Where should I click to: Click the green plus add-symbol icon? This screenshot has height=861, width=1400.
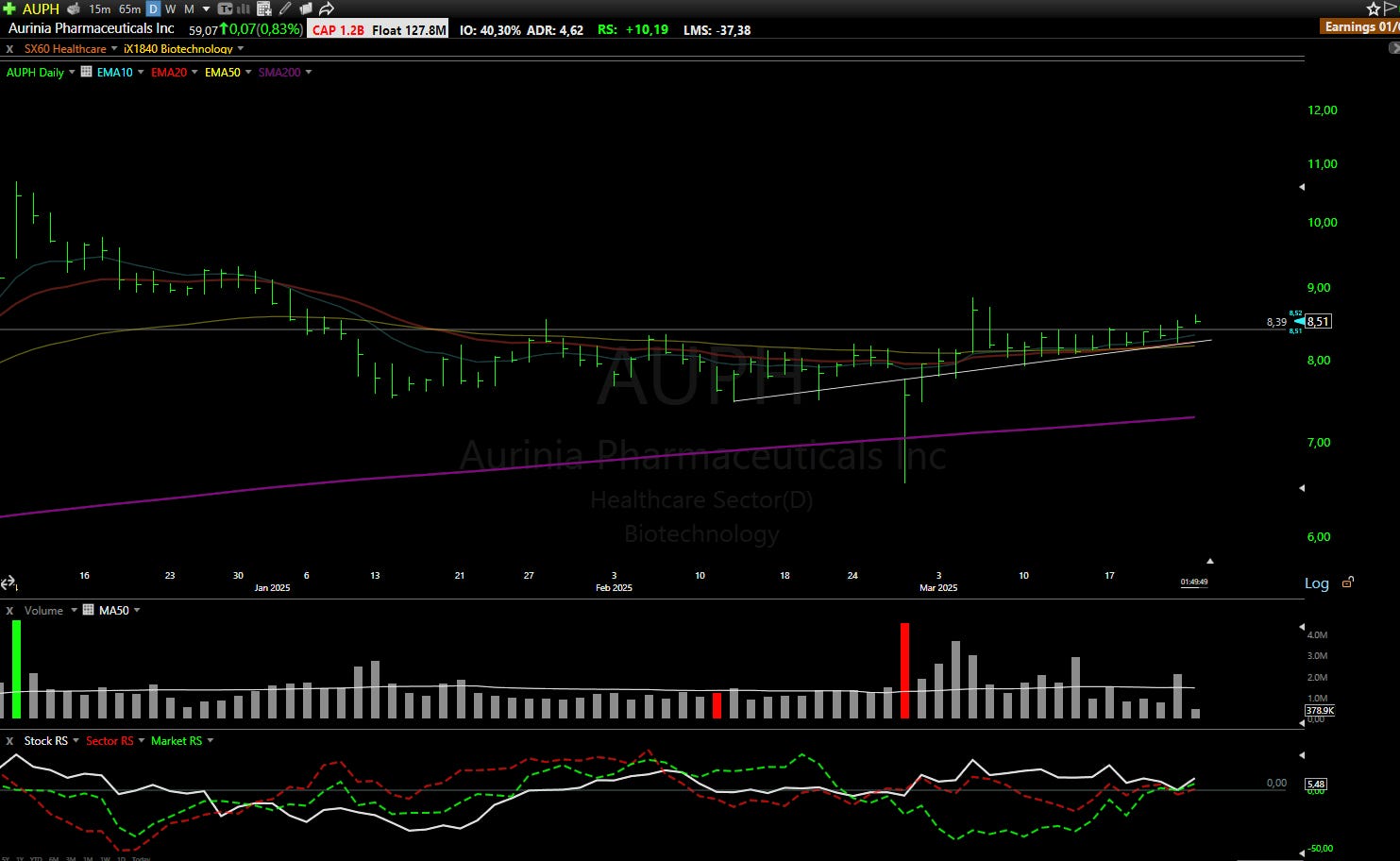pyautogui.click(x=9, y=8)
